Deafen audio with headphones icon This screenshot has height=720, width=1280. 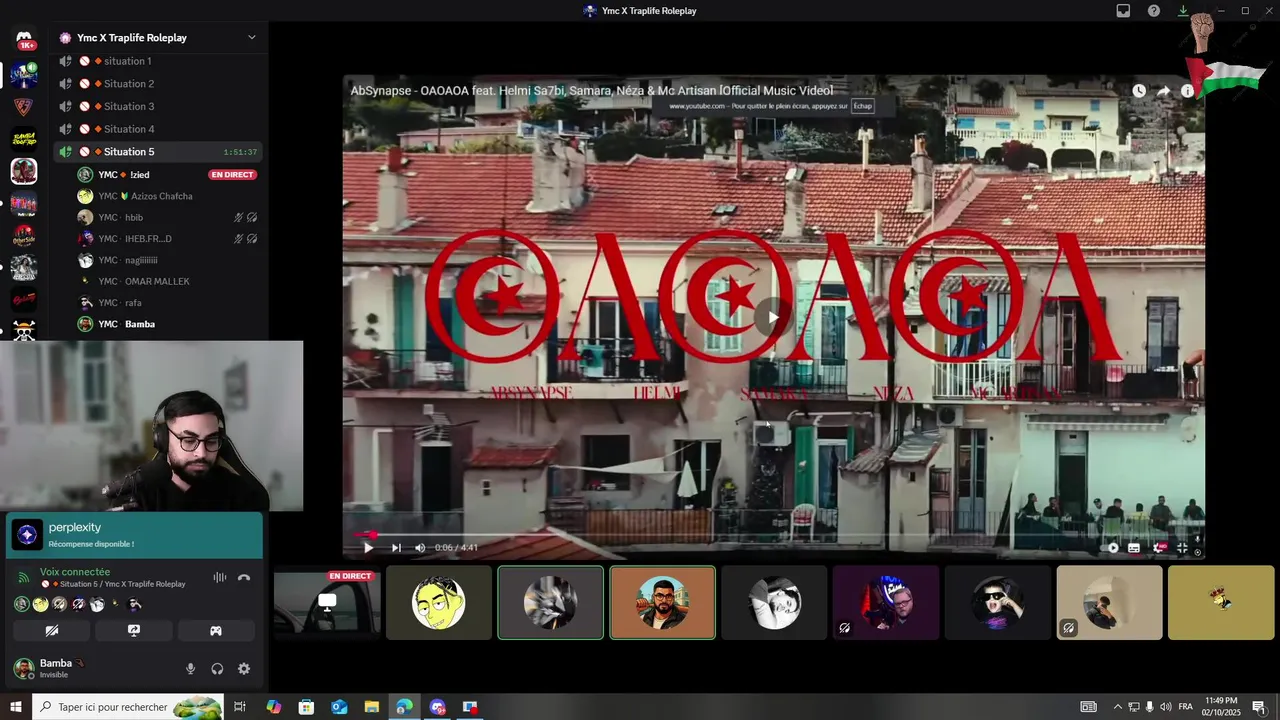[217, 668]
